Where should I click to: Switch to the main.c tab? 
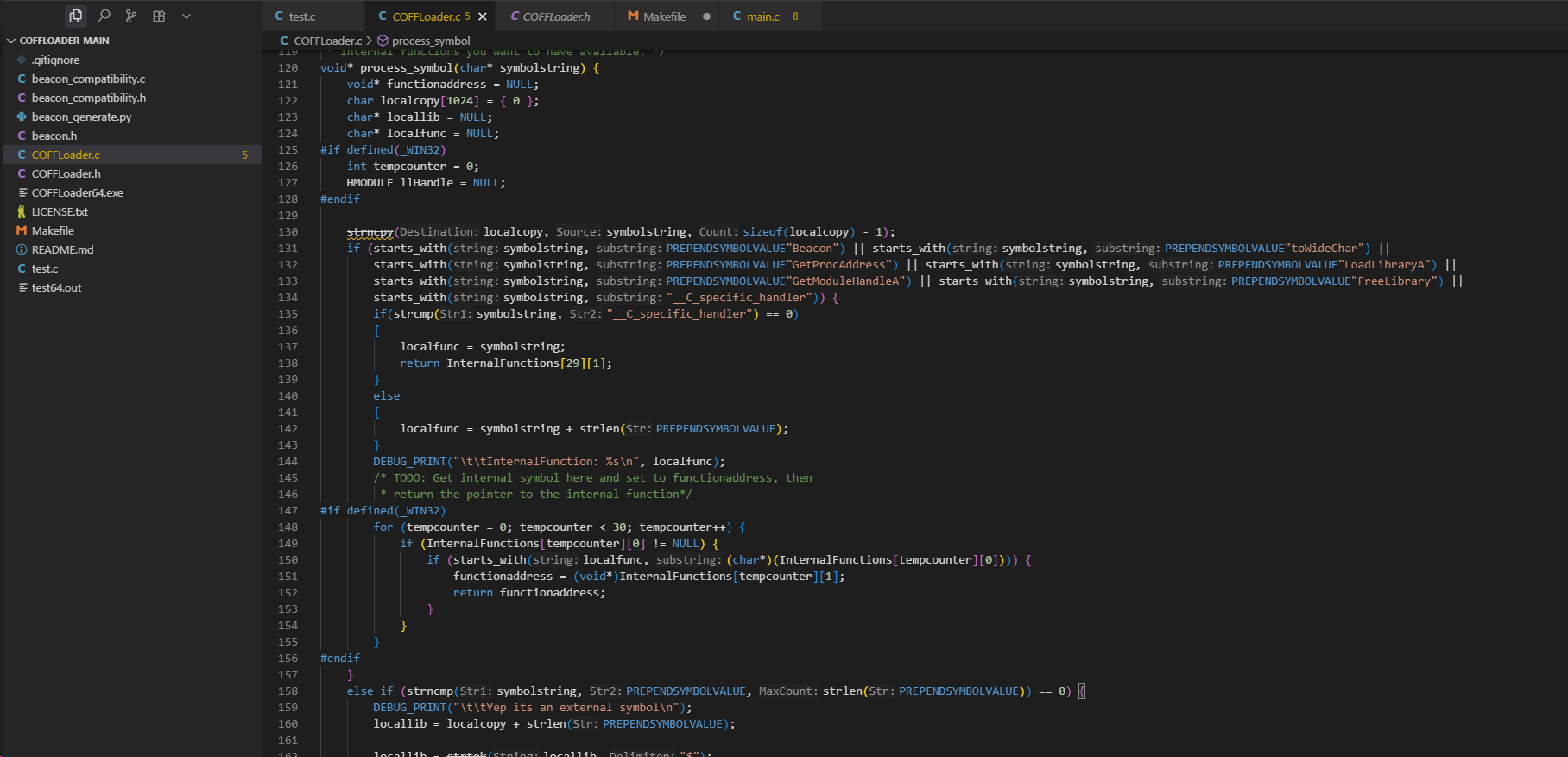pos(762,16)
